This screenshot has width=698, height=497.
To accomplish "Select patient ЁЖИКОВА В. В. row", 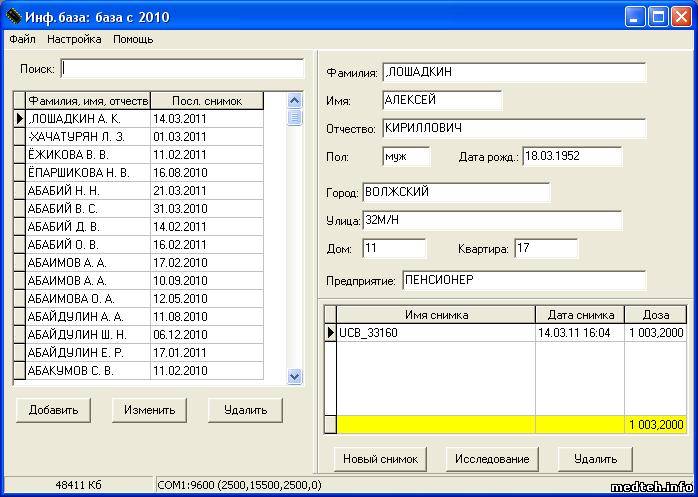I will (x=88, y=155).
